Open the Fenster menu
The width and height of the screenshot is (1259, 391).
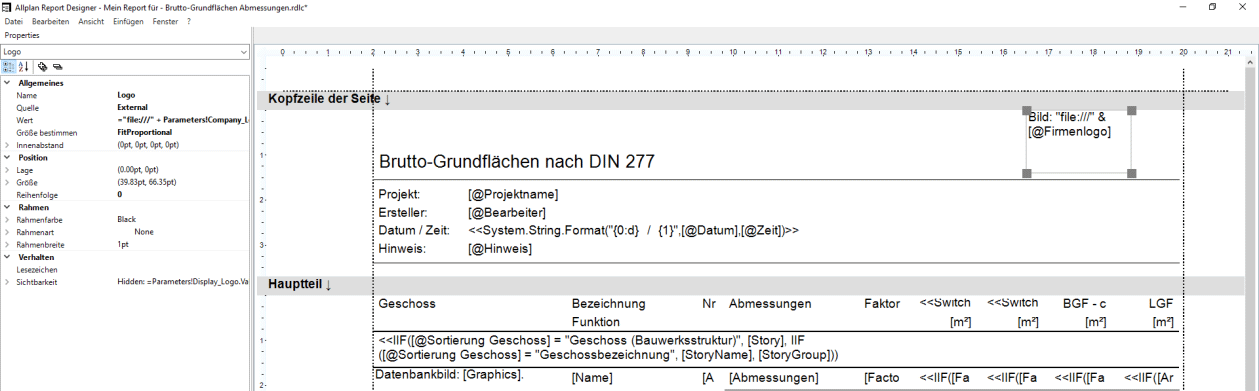coord(165,21)
